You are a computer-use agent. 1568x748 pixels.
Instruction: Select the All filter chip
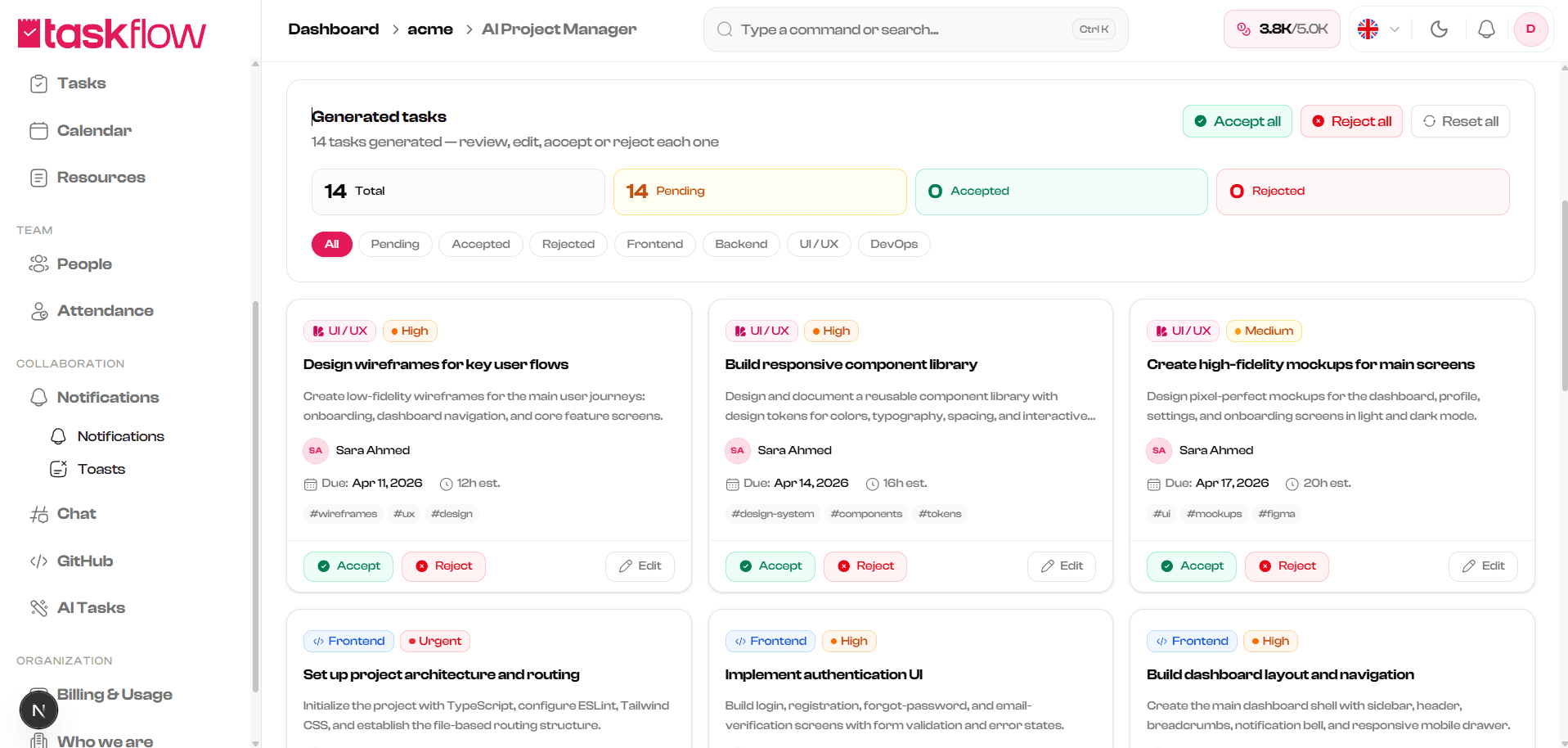pos(331,244)
